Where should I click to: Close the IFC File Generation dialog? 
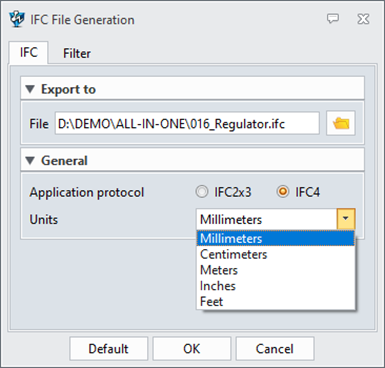pyautogui.click(x=363, y=19)
